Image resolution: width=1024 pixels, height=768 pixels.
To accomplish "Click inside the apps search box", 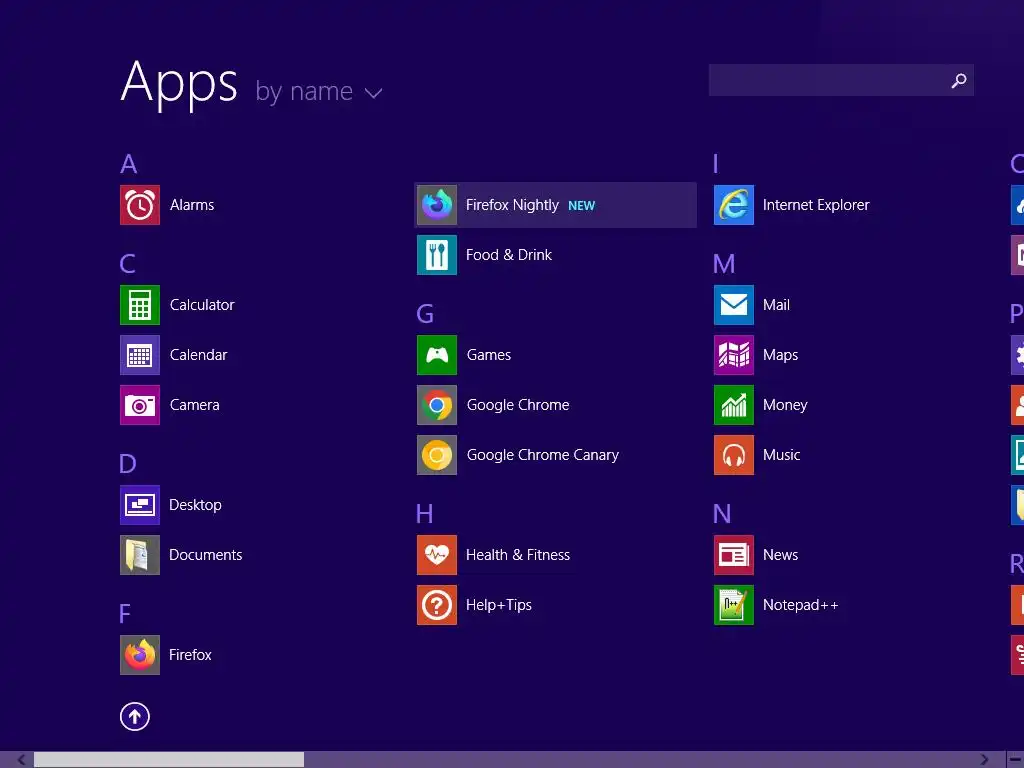I will coord(841,80).
